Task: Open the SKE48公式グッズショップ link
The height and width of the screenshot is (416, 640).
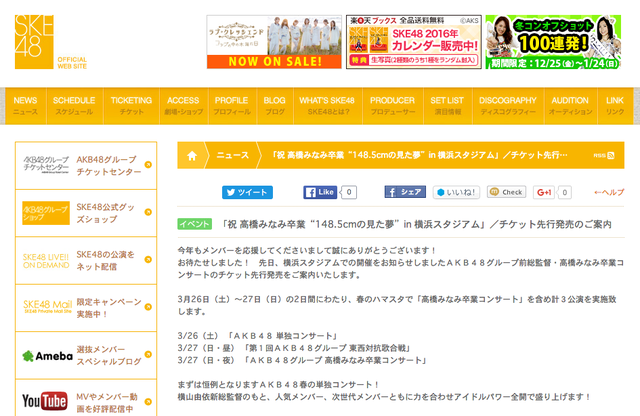Action: pos(105,213)
